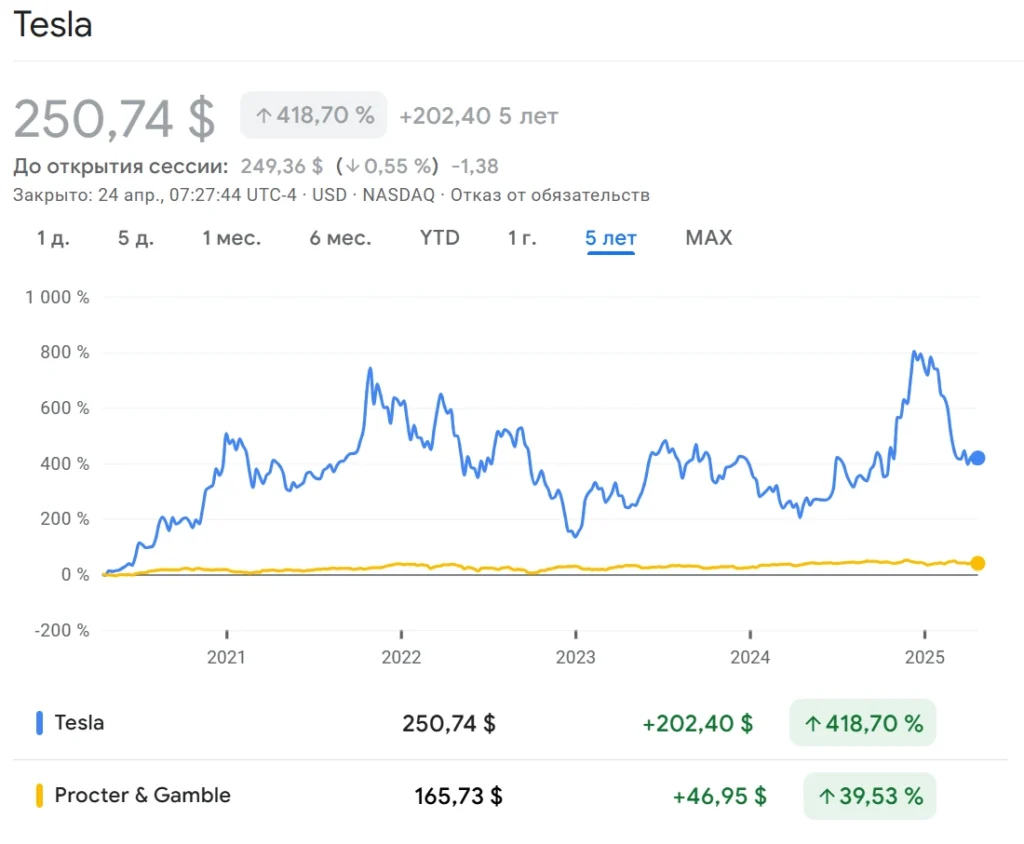Viewport: 1024px width, 844px height.
Task: Click the blue Tesla end-point marker on chart
Action: (x=977, y=458)
